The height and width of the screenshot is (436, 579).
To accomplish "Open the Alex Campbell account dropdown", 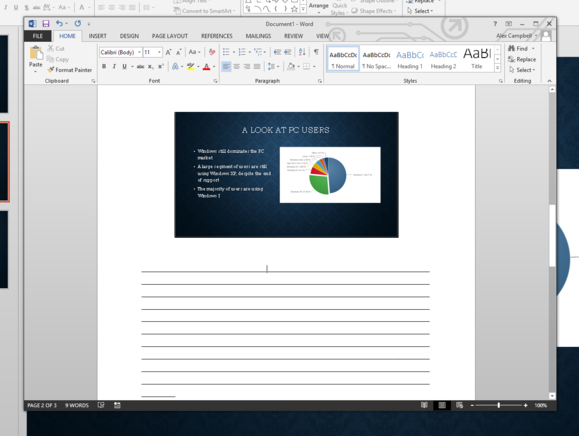I will [x=517, y=36].
